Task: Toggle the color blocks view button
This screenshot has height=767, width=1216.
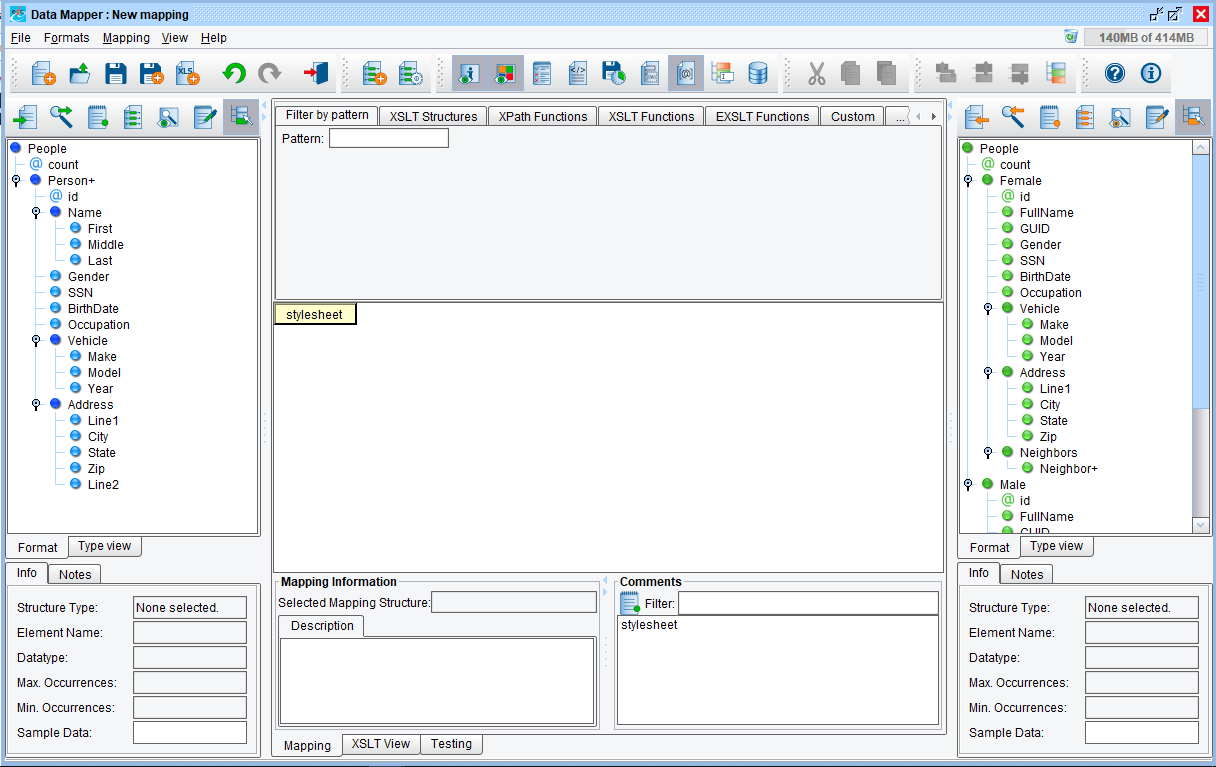Action: click(x=505, y=73)
